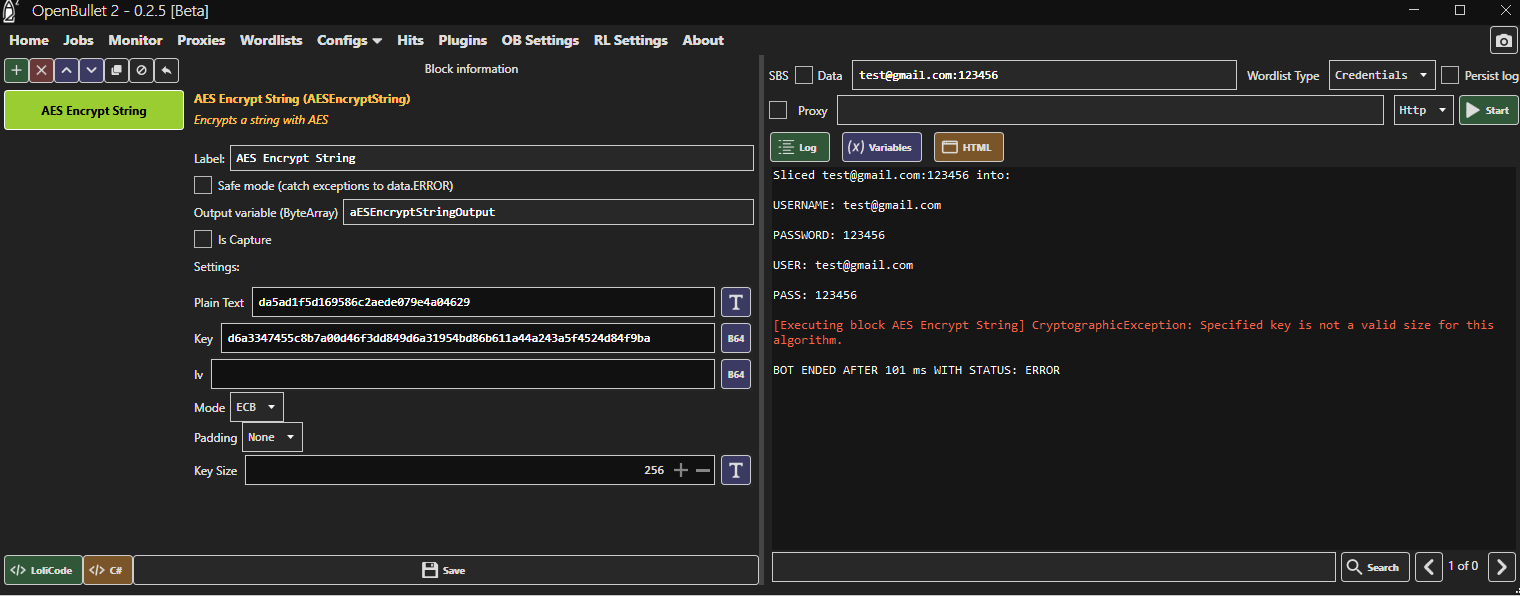Screen dimensions: 1520x596
Task: Click the Proxy address input field
Action: [x=1110, y=110]
